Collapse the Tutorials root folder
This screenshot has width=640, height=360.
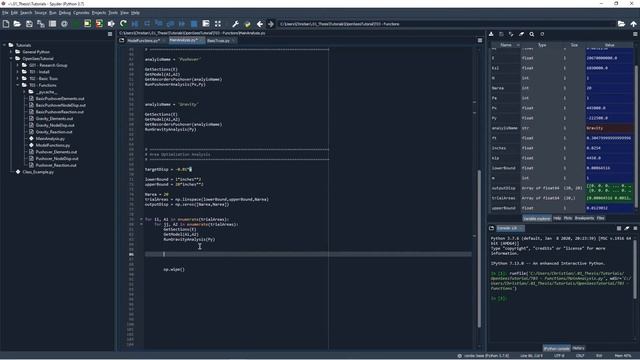tap(4, 45)
